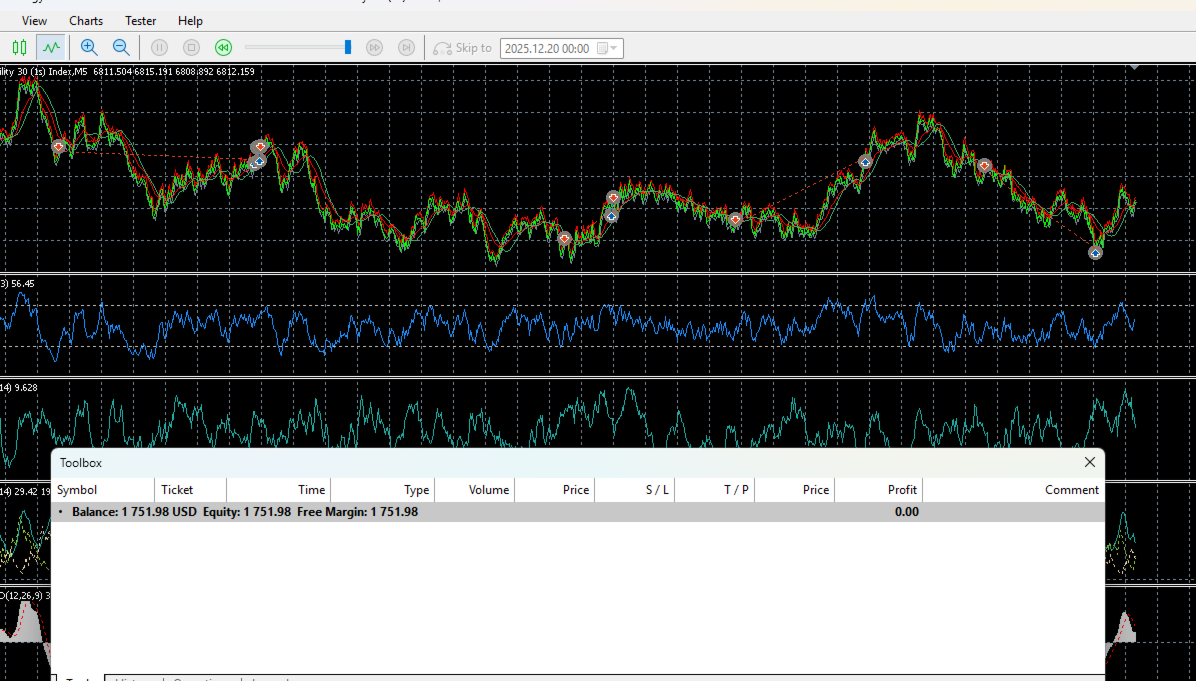Stop the visual testing run

191,47
